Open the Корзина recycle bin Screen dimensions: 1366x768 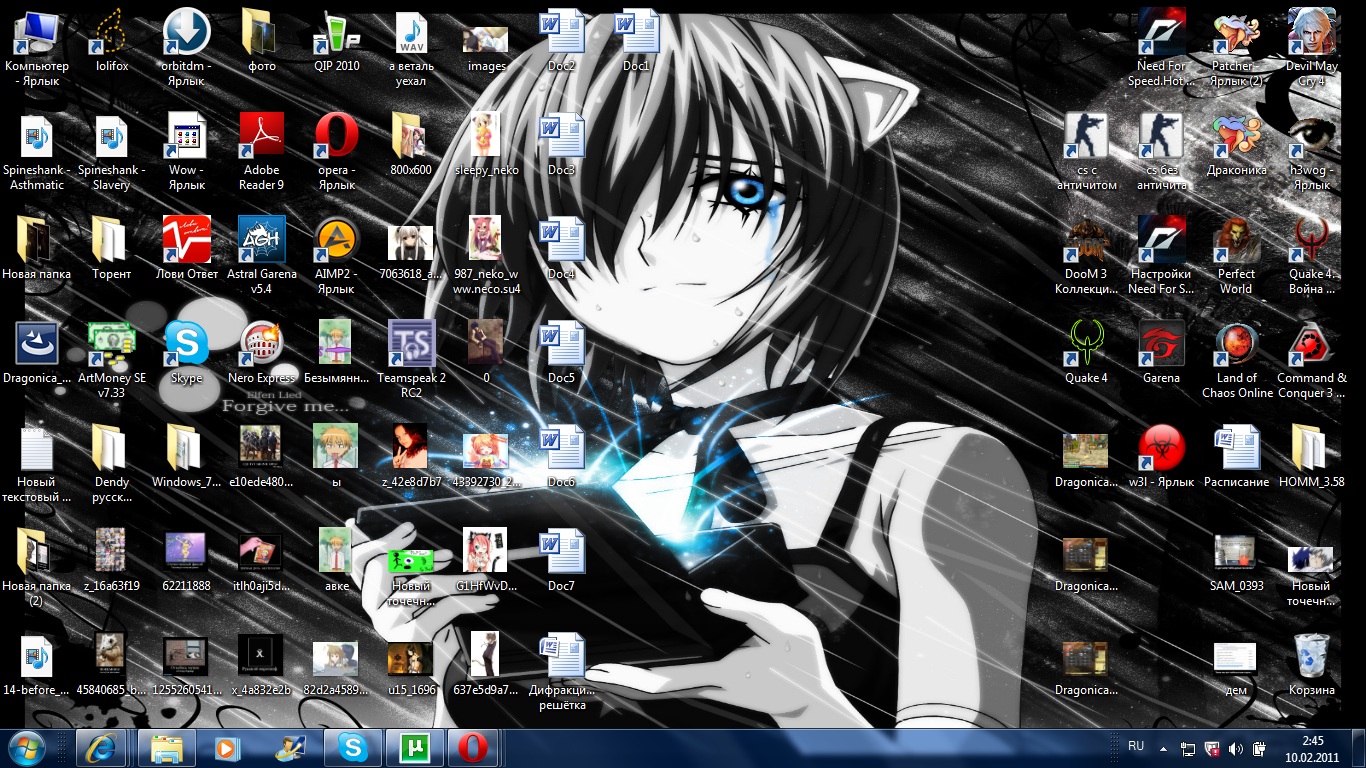click(1311, 656)
